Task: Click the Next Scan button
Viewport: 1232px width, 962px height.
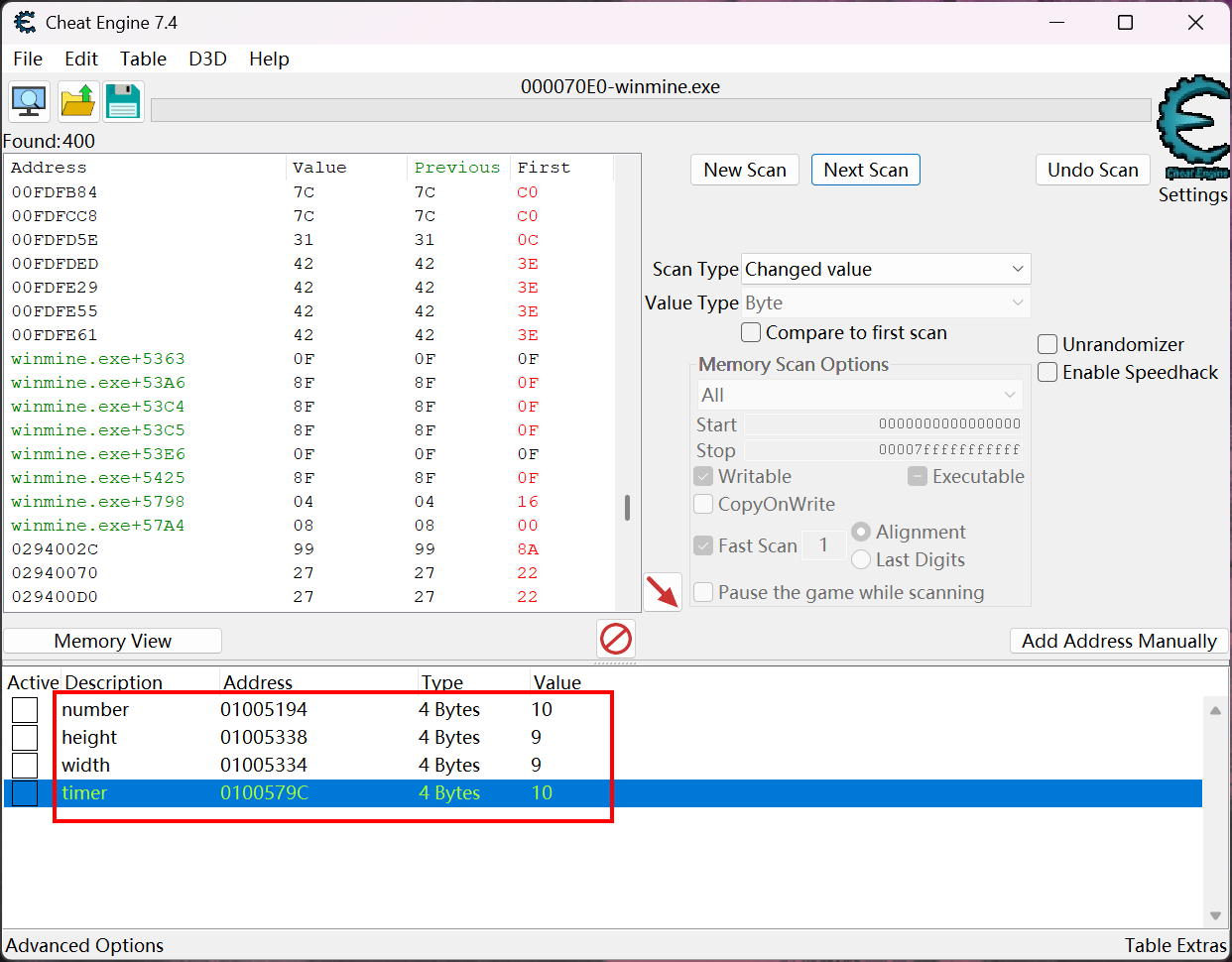Action: tap(866, 170)
